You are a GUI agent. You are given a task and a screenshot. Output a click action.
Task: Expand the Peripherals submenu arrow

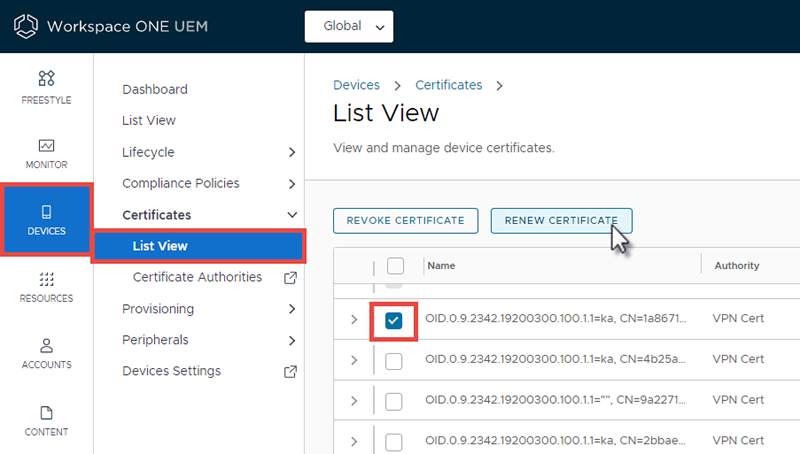click(292, 340)
